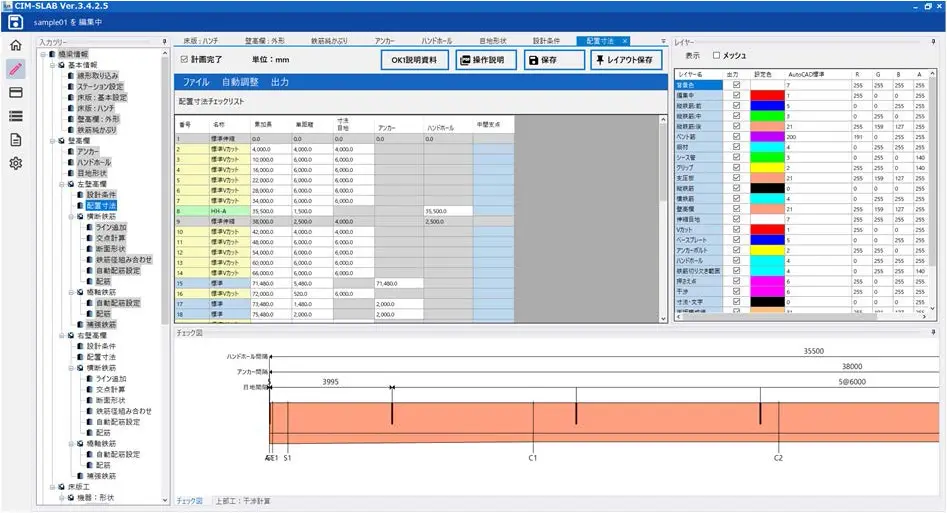
Task: Click the レイアウト保存 button
Action: point(626,60)
